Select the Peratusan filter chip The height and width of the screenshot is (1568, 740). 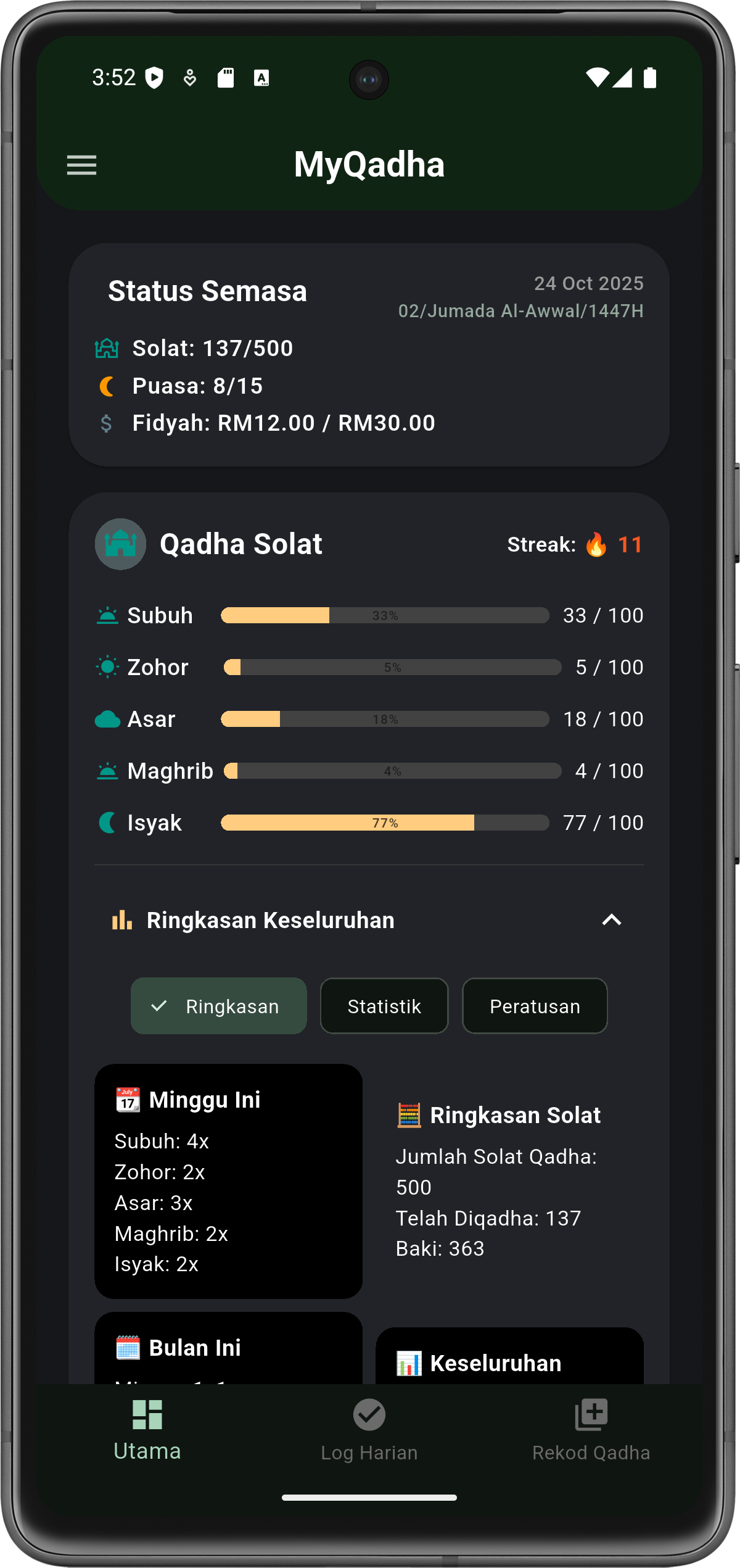point(535,1006)
